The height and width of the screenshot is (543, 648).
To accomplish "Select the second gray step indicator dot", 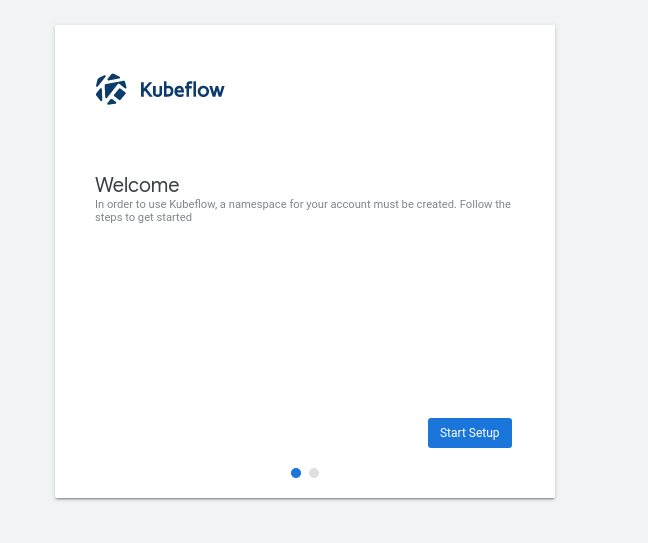I will 314,473.
